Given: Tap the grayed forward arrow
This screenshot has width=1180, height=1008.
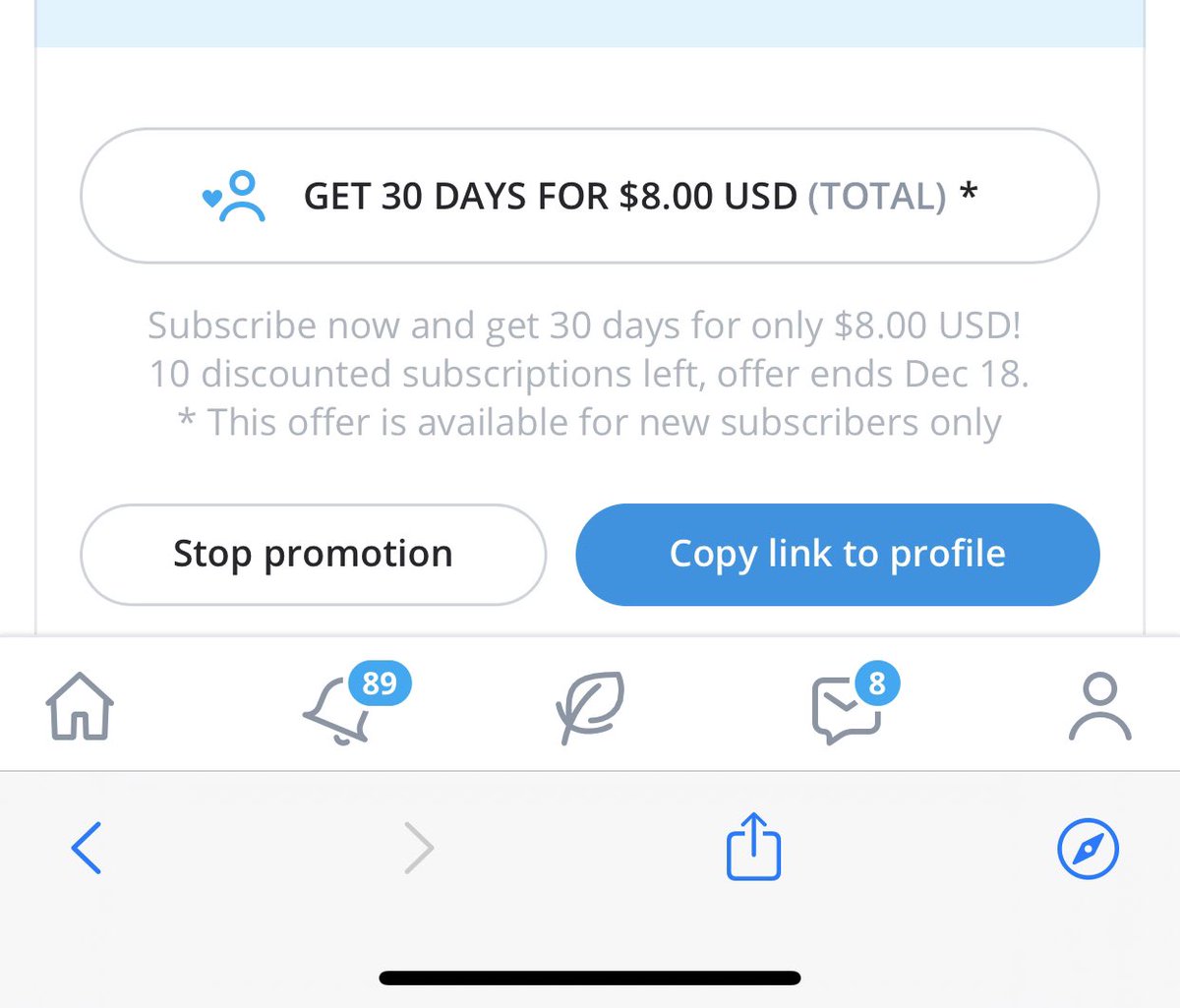Looking at the screenshot, I should point(419,848).
